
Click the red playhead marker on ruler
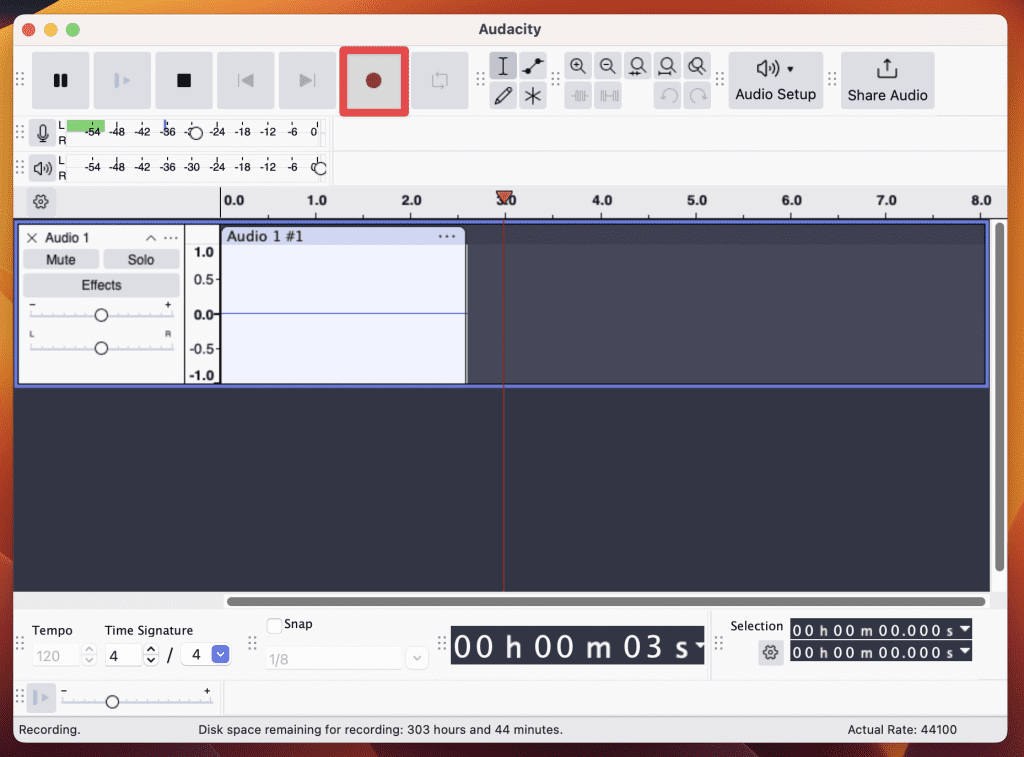504,197
